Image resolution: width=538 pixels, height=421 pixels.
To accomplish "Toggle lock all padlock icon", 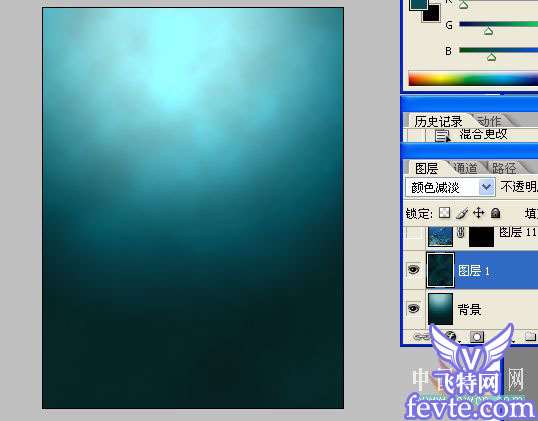I will coord(495,213).
